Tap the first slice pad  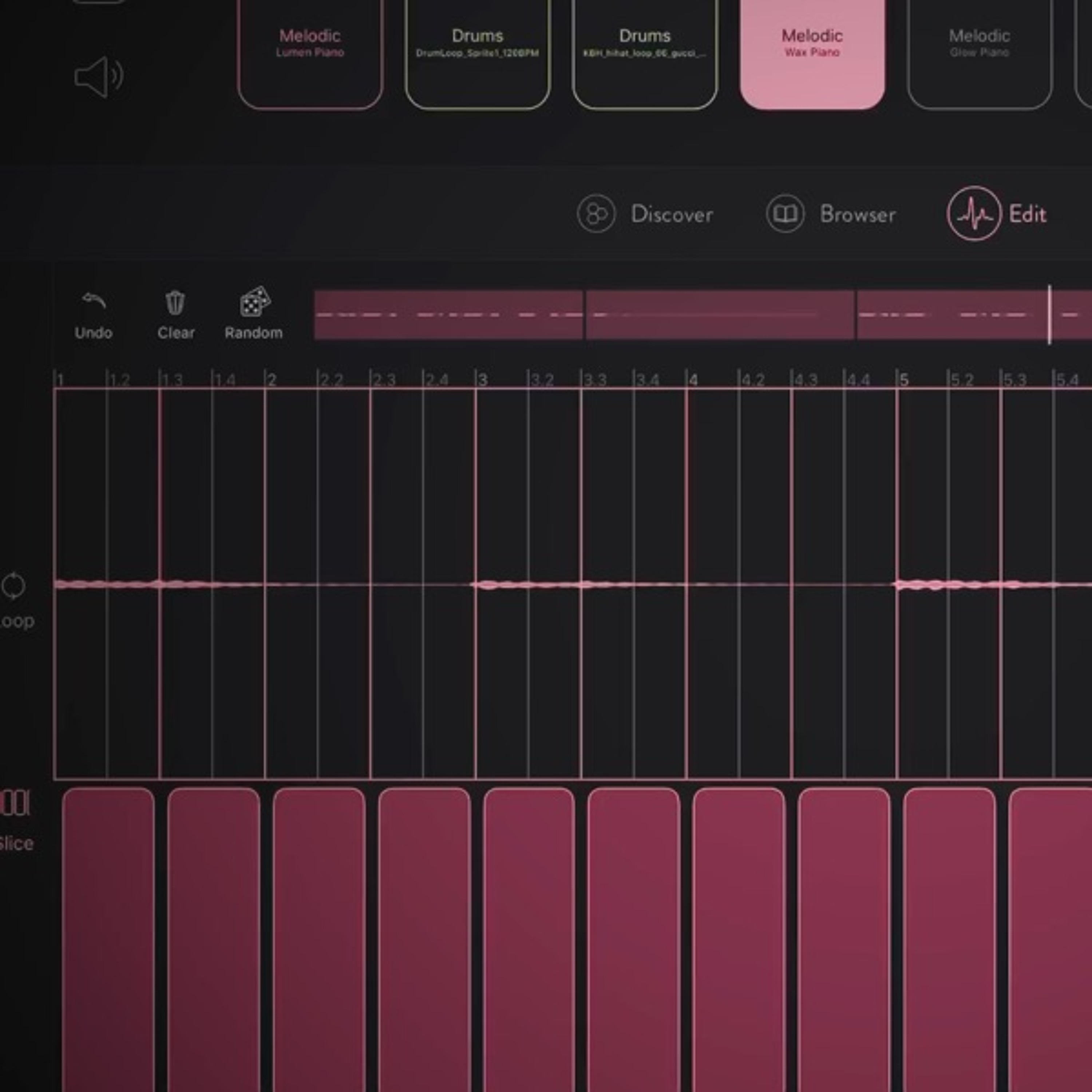108,939
